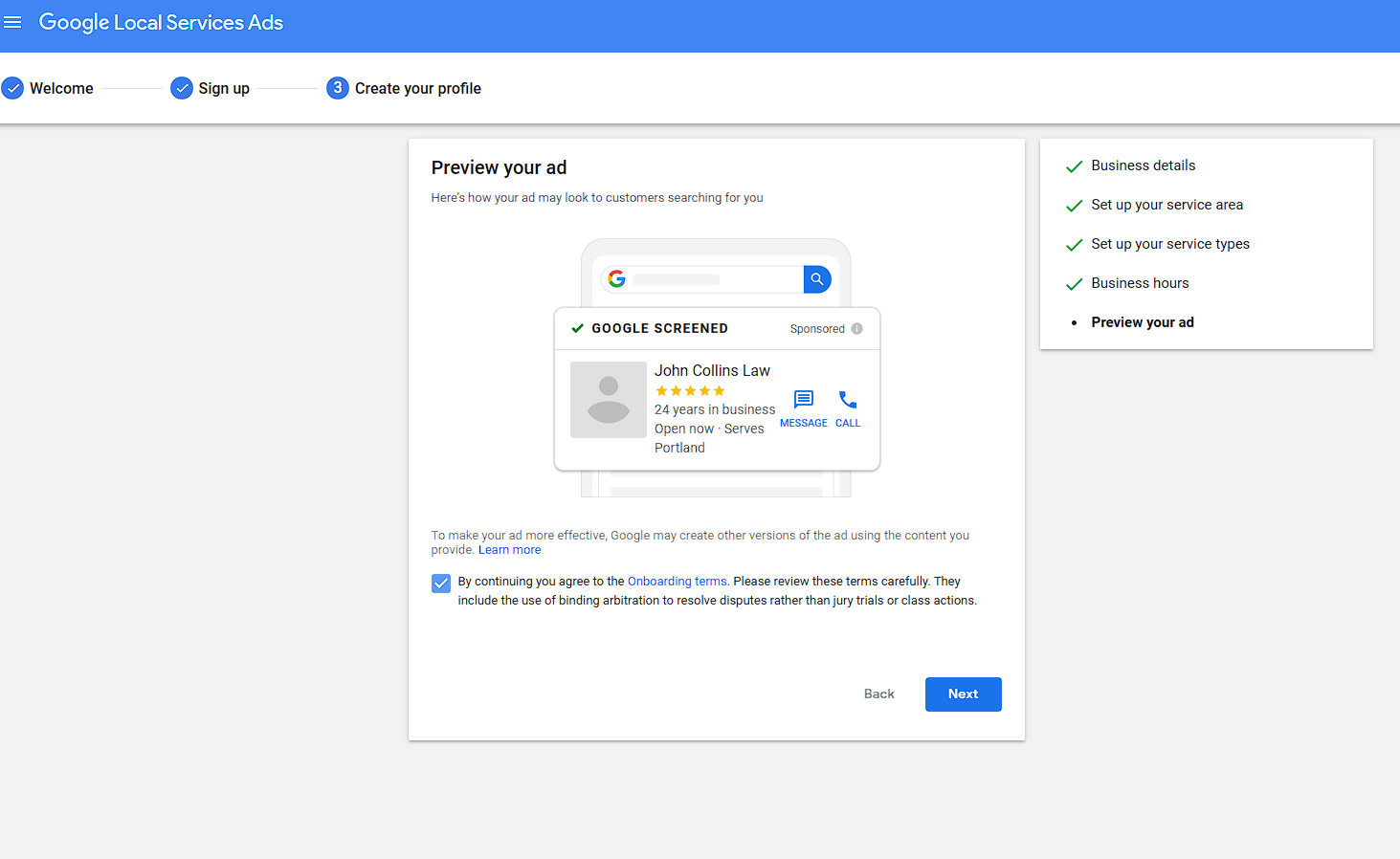Click the Google logo inside the search bar
This screenshot has height=859, width=1400.
(617, 278)
